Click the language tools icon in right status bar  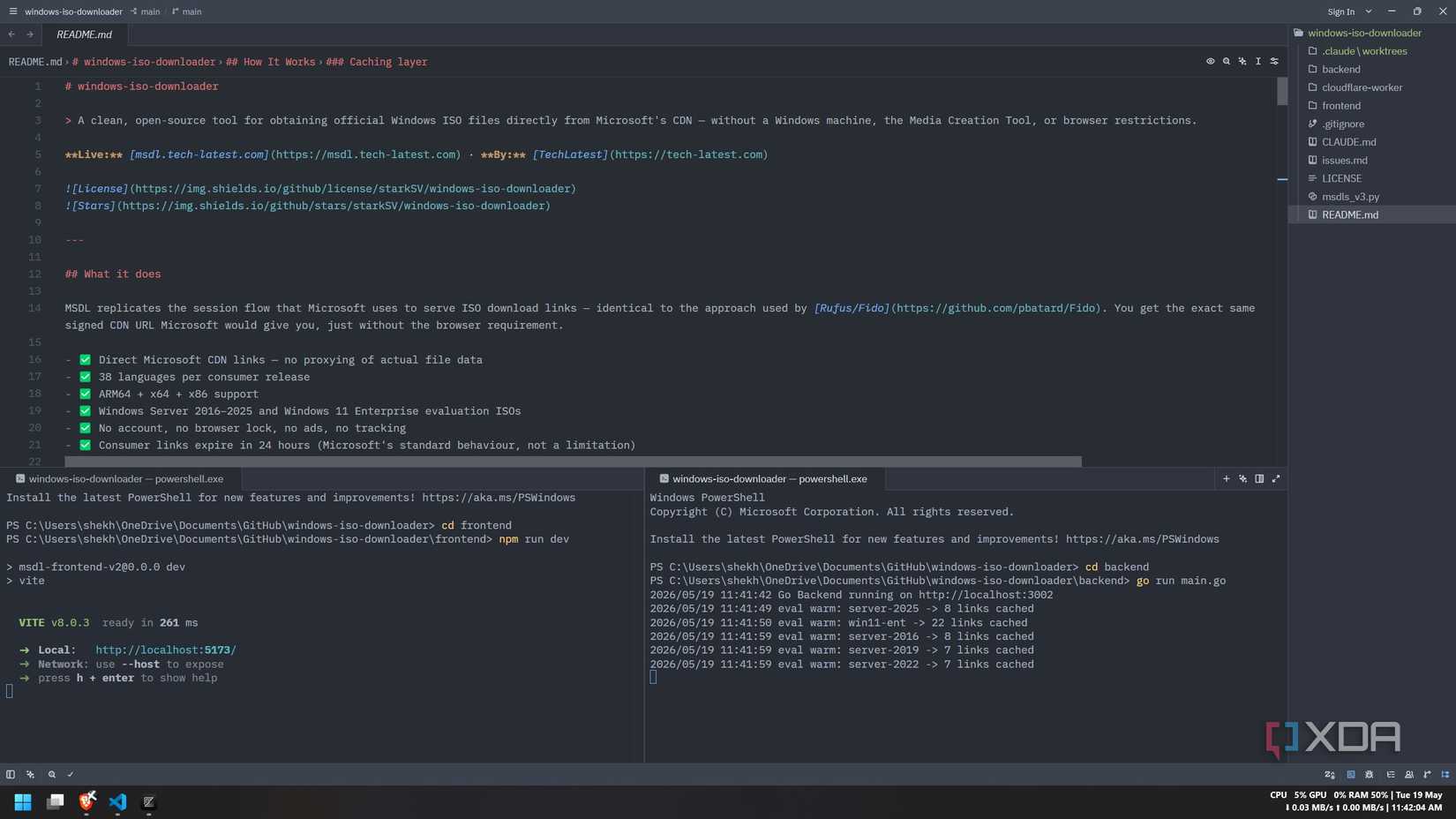1330,774
